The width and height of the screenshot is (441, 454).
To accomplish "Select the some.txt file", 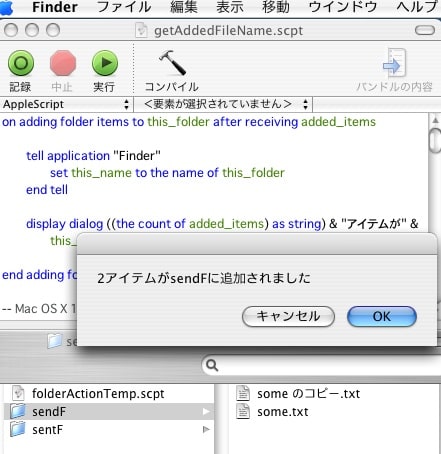I will (282, 412).
